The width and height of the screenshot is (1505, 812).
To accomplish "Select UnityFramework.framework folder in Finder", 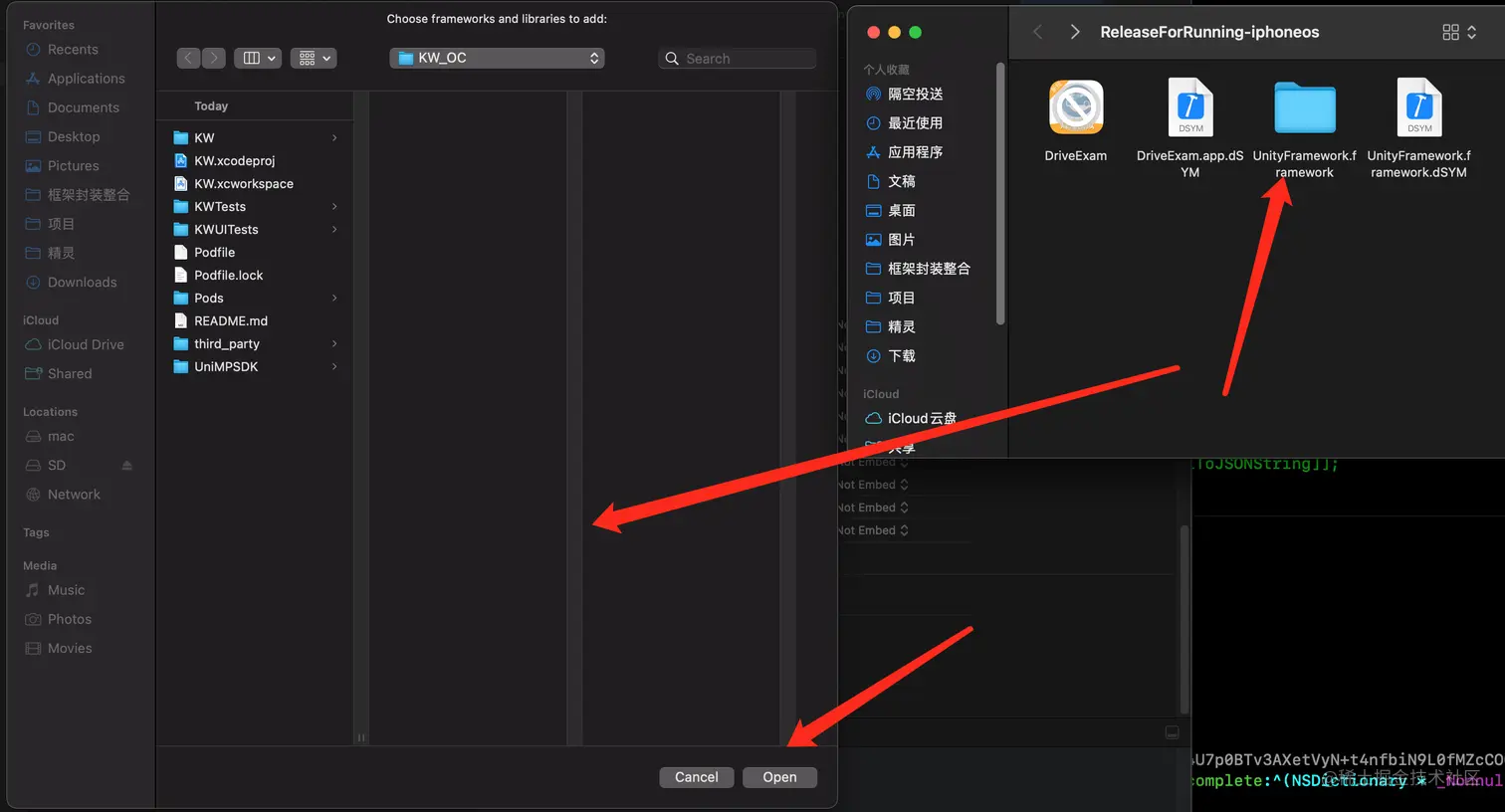I will click(x=1305, y=107).
